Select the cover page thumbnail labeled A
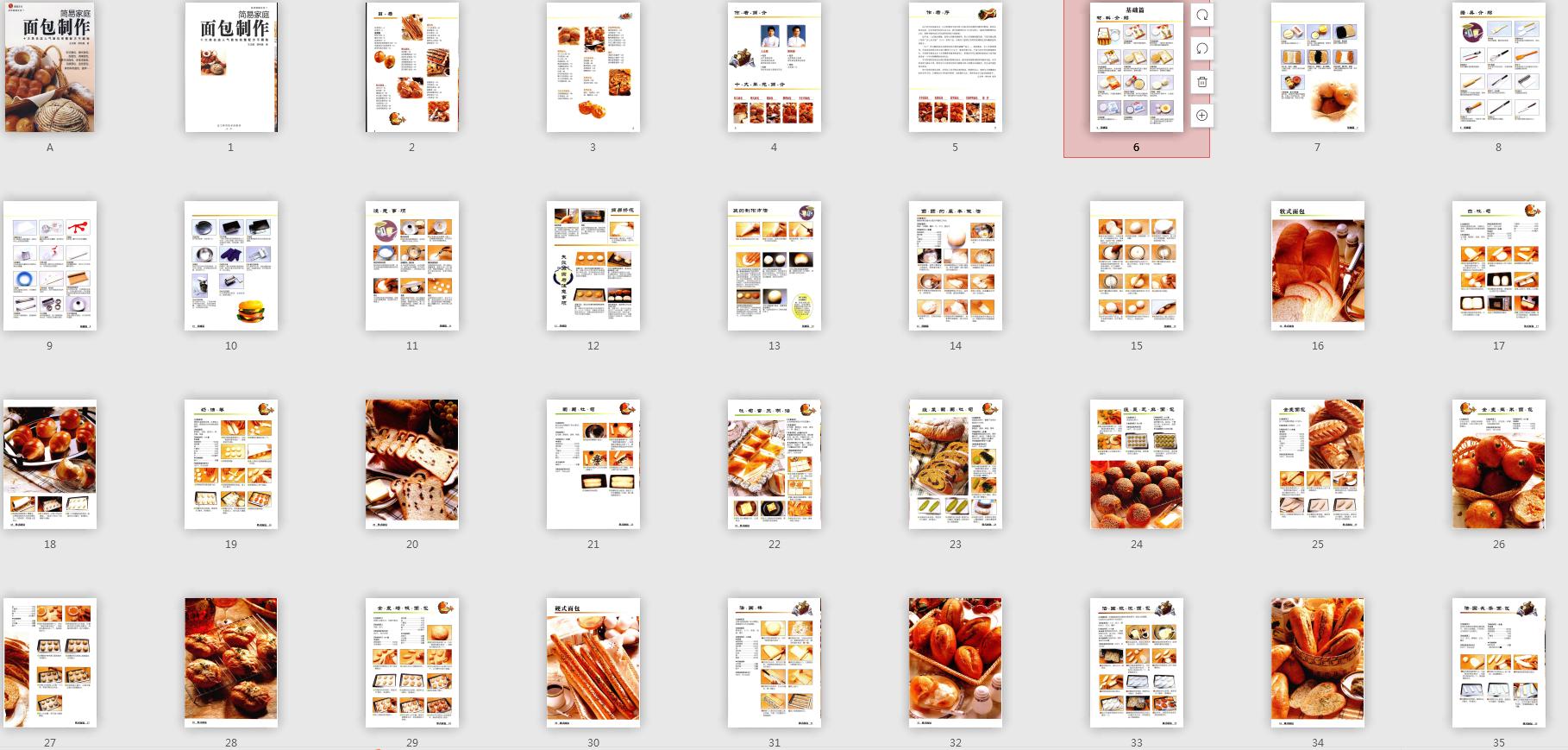1568x750 pixels. click(x=50, y=67)
